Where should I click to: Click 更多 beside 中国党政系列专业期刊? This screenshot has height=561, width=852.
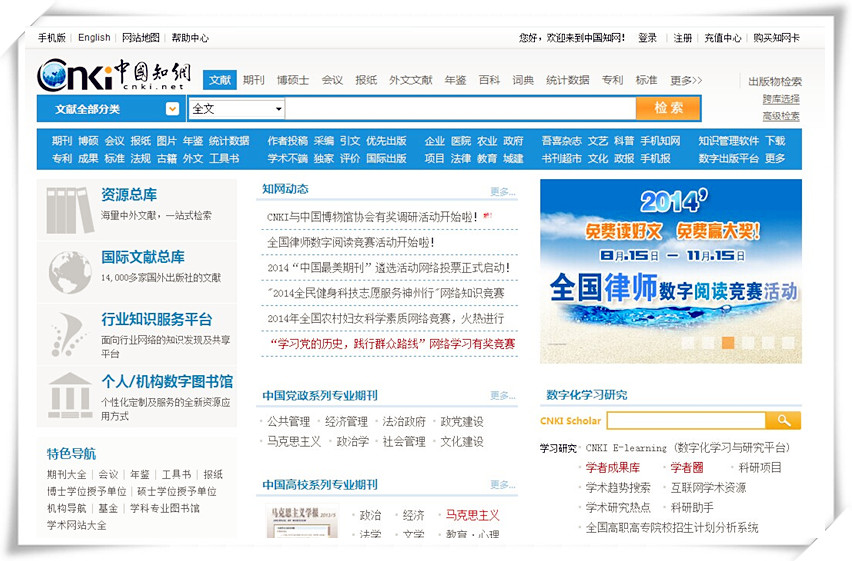pyautogui.click(x=503, y=395)
